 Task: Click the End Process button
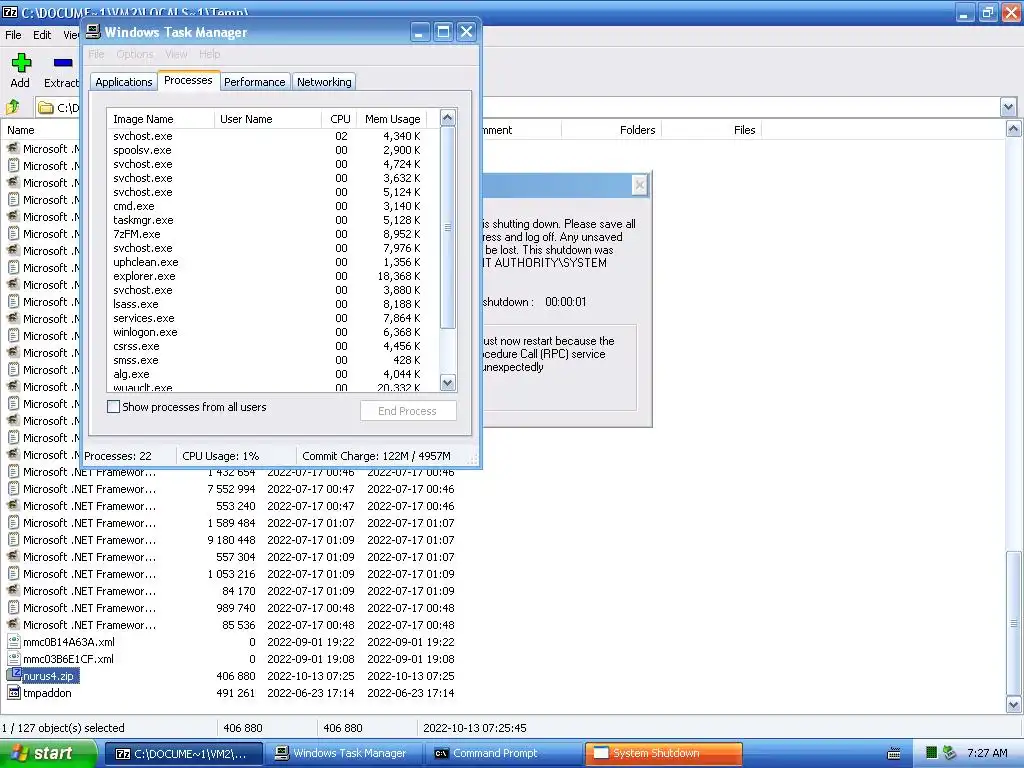[x=408, y=411]
